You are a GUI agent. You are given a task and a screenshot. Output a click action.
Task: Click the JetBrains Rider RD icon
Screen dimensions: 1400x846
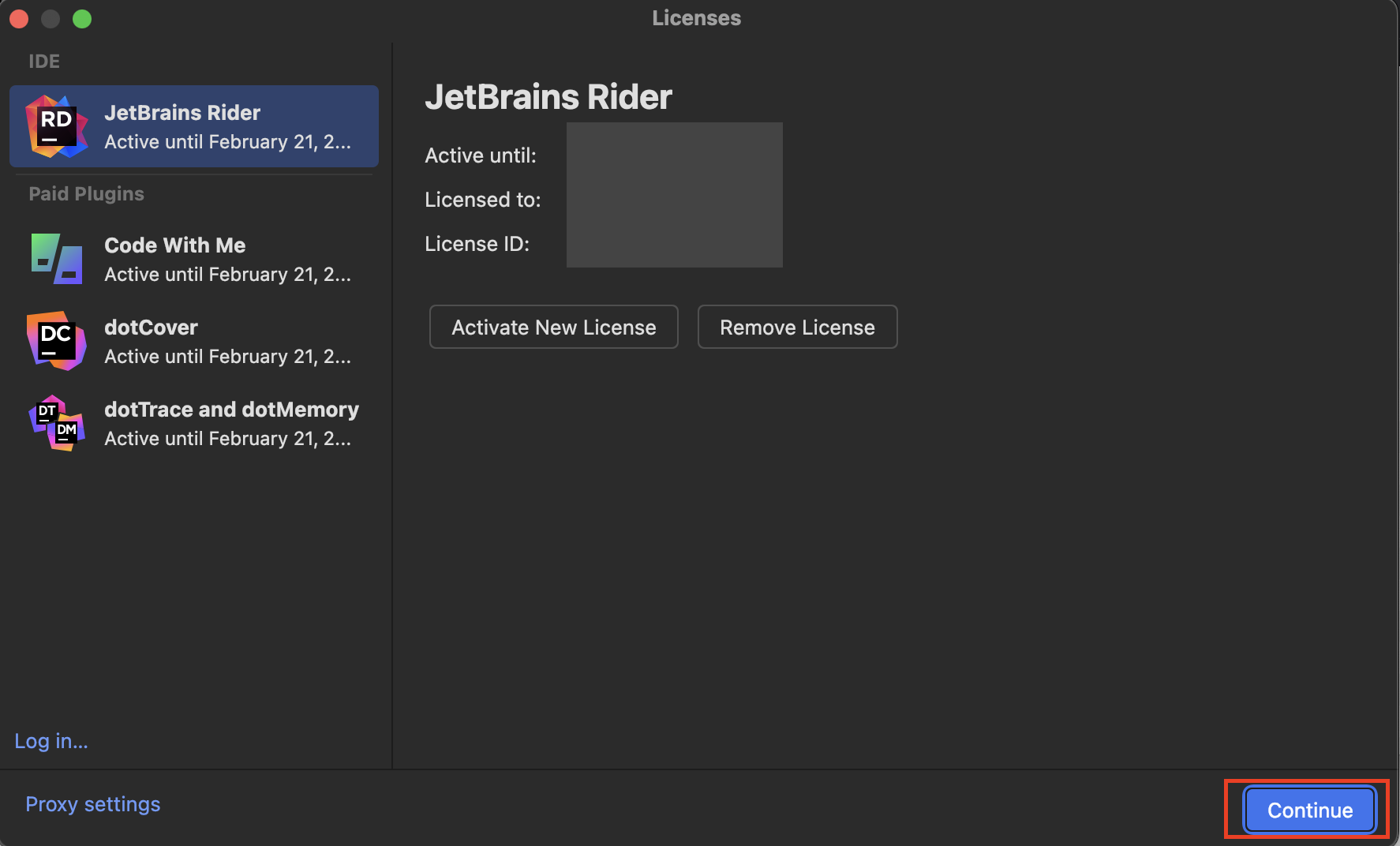[x=57, y=126]
